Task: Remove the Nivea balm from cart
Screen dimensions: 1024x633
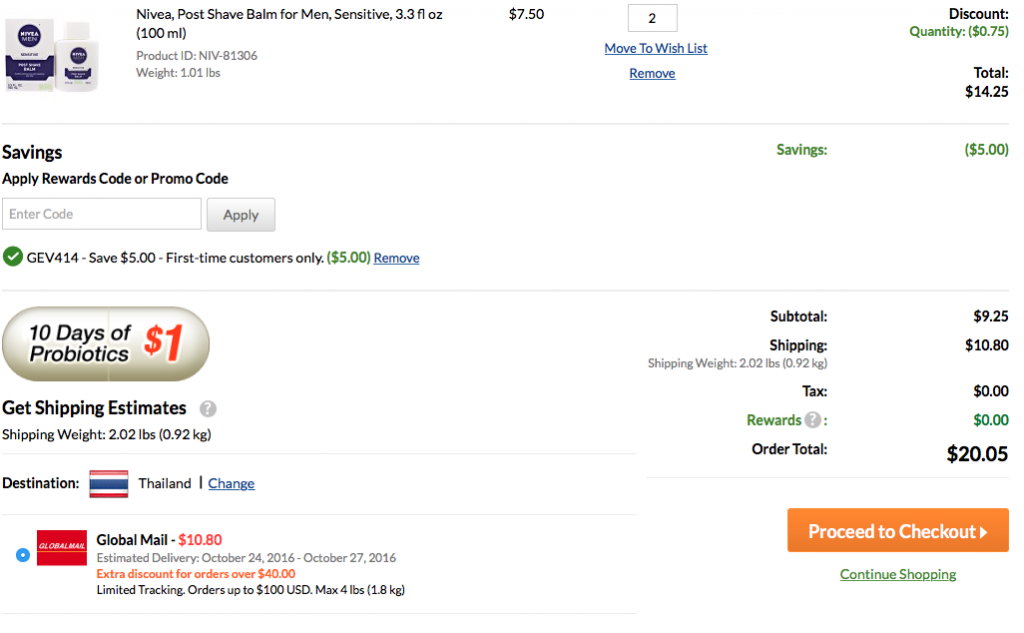Action: 652,74
